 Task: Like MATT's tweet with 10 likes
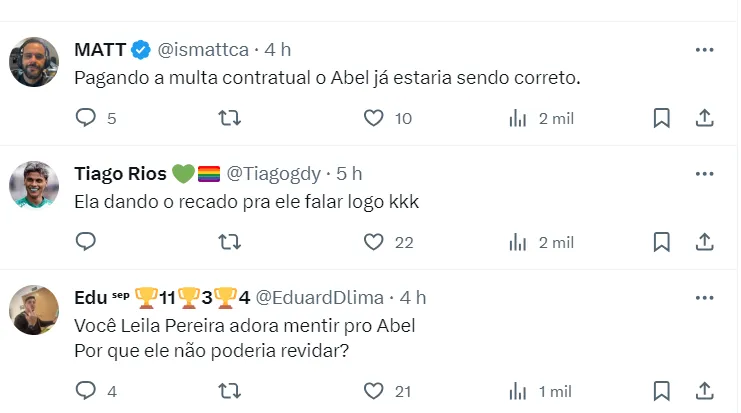click(x=373, y=118)
